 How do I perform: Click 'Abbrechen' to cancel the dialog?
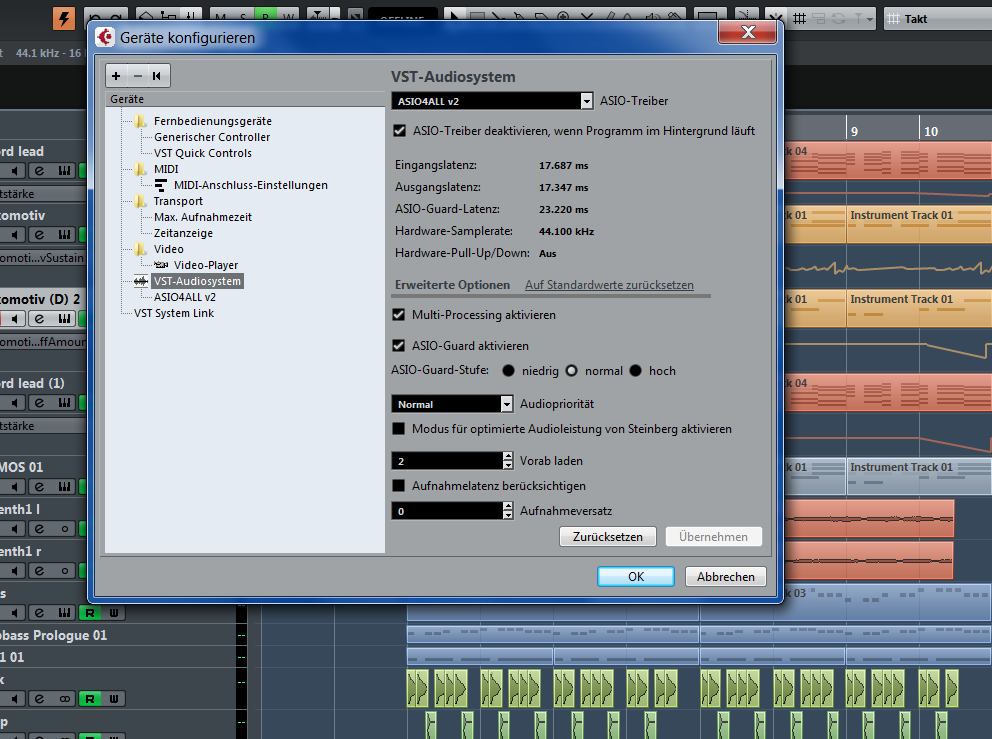(726, 576)
